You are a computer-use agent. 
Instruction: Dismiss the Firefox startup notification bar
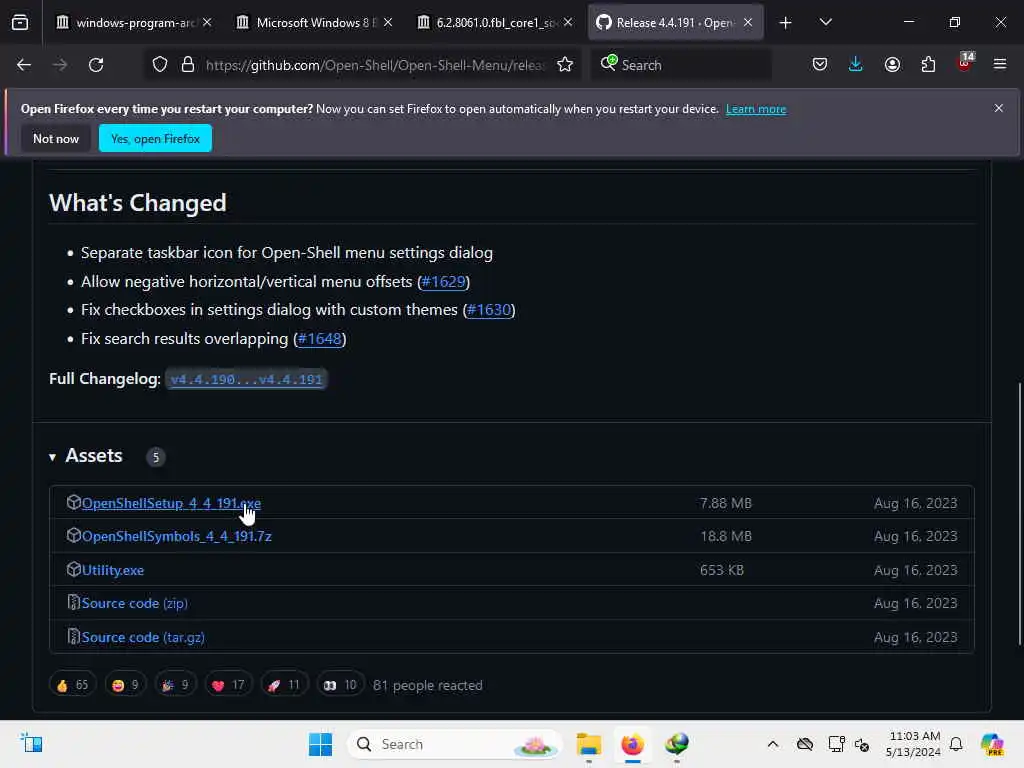pyautogui.click(x=999, y=108)
